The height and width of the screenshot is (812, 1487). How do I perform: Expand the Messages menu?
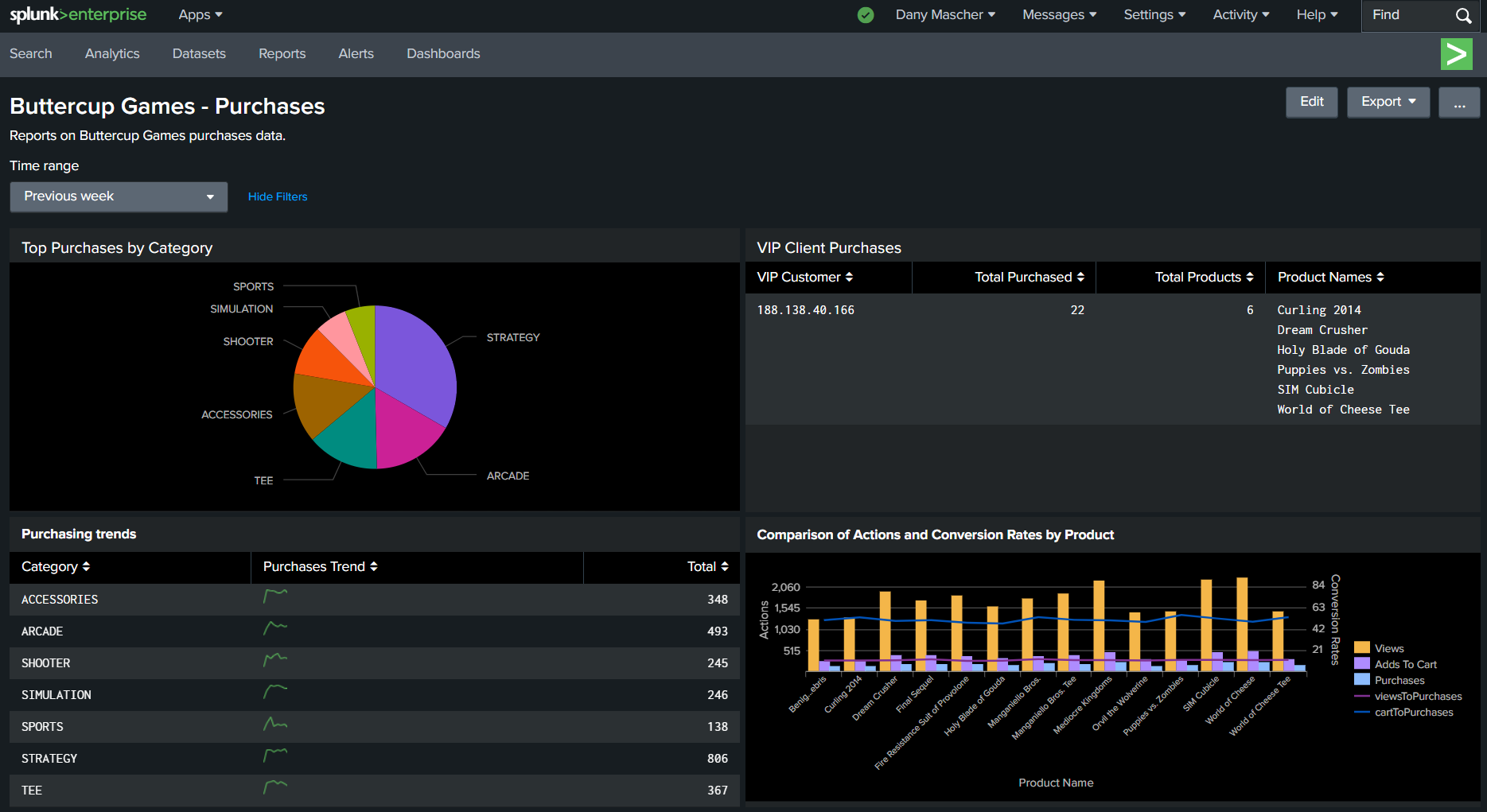click(x=1059, y=14)
